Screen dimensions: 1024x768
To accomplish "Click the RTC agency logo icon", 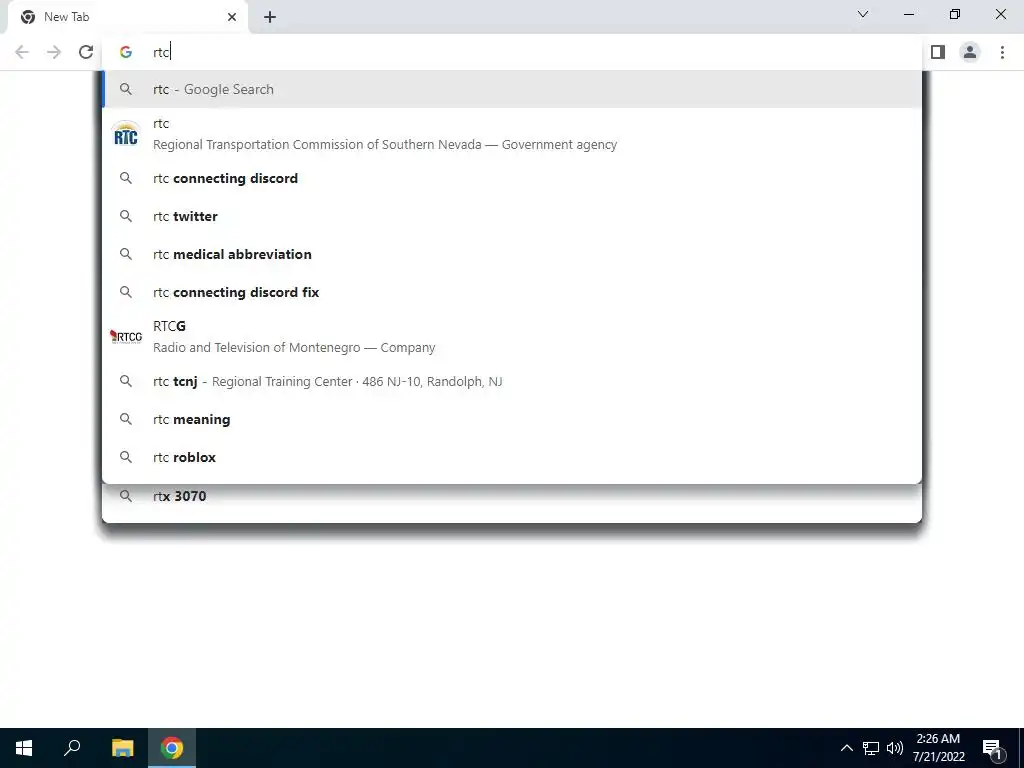I will tap(125, 134).
